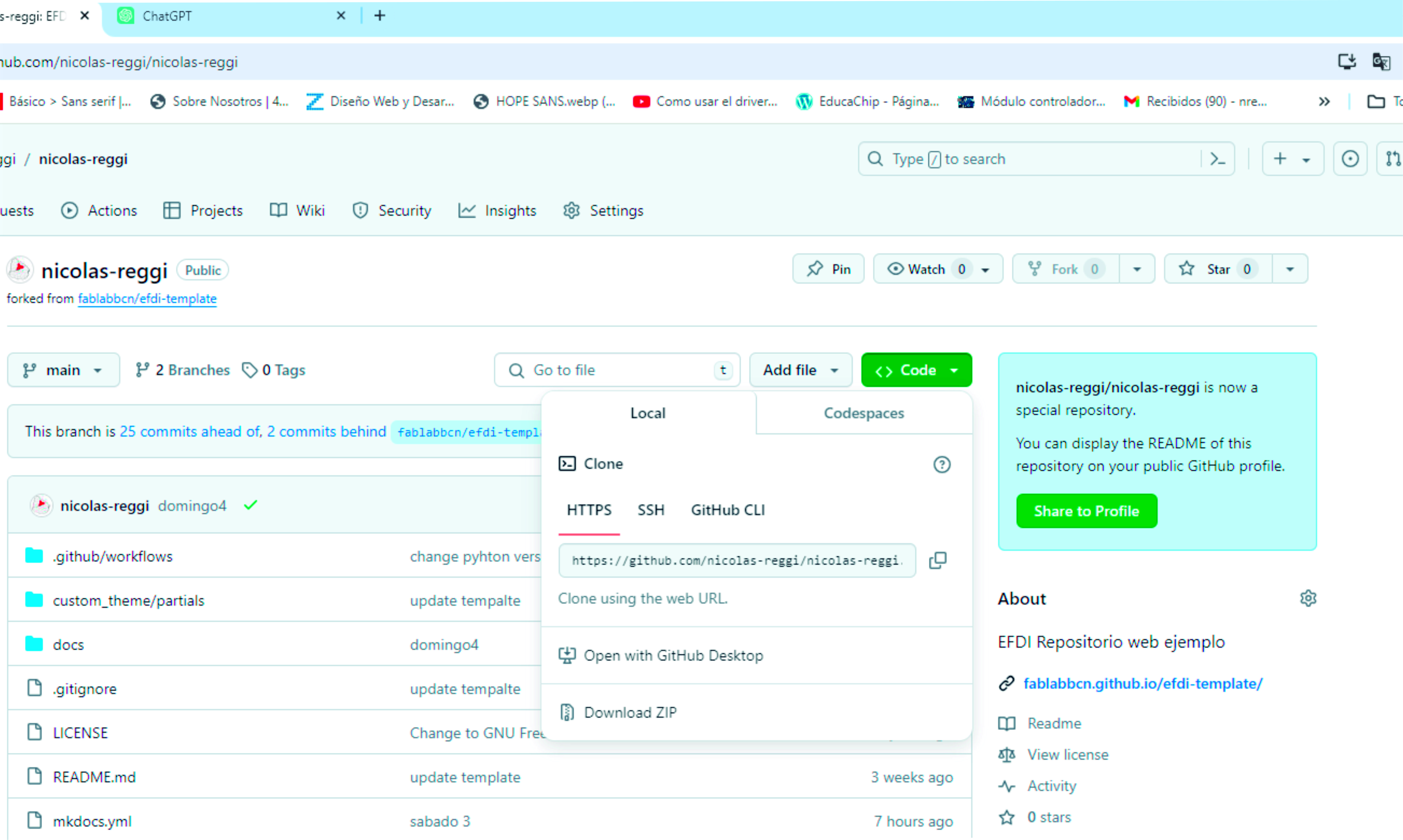Viewport: 1403px width, 840px height.
Task: Open the About section settings gear
Action: (x=1308, y=598)
